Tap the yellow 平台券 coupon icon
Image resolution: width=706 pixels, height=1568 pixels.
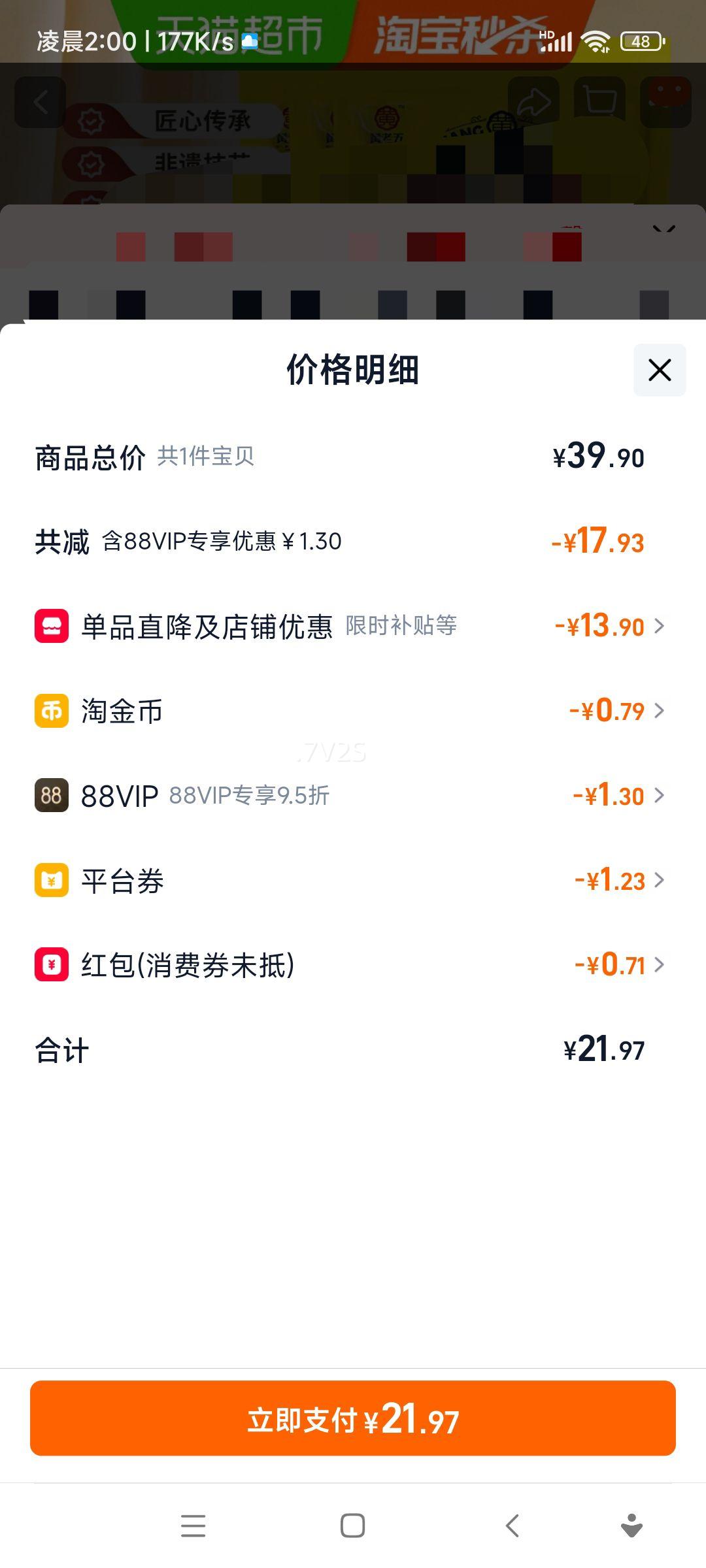(52, 880)
